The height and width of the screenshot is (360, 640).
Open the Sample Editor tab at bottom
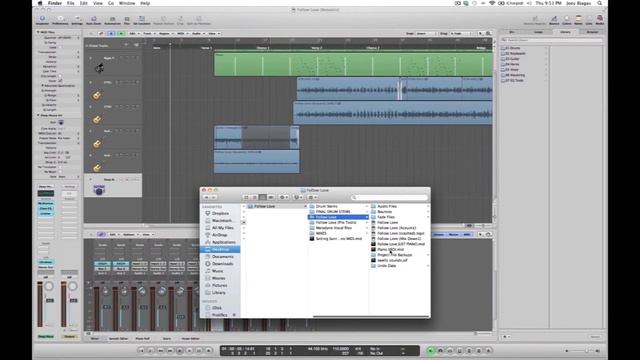pos(118,338)
